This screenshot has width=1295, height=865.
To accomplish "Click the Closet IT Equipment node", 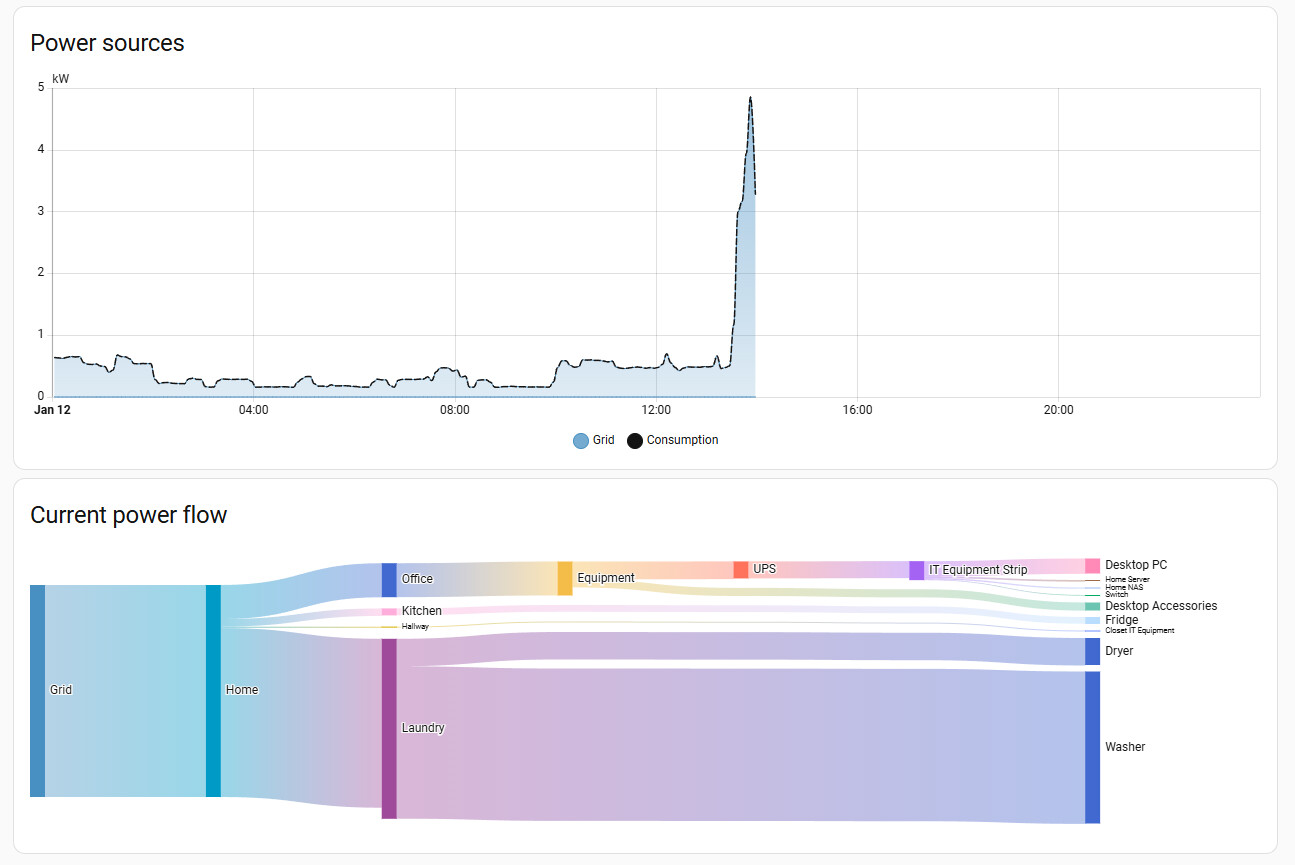I will coord(1092,631).
